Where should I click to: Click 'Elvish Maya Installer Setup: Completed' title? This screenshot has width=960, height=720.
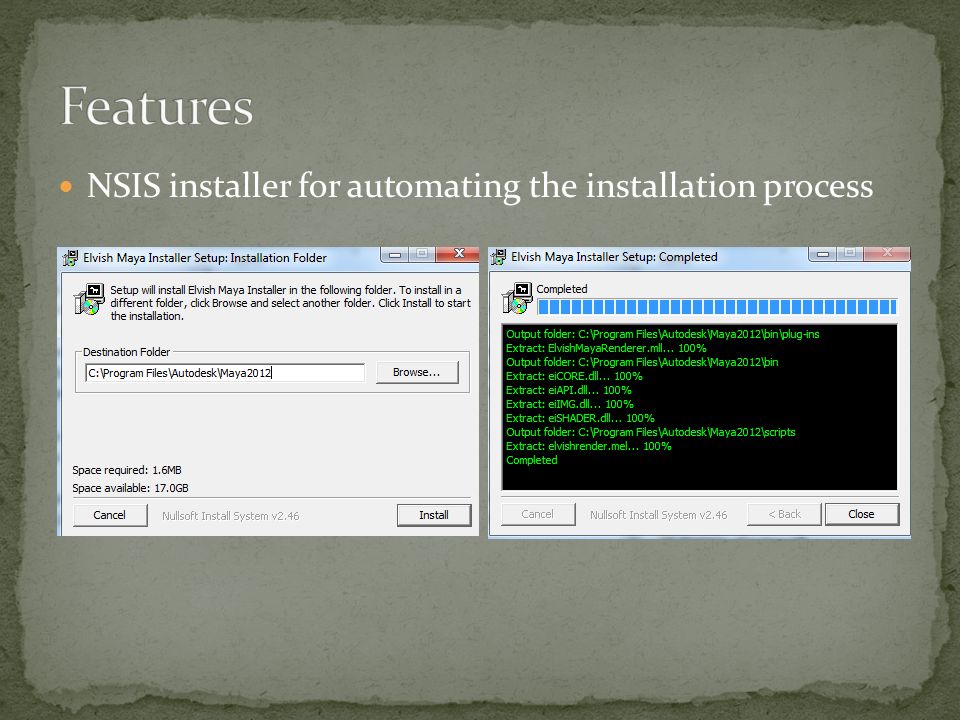614,257
